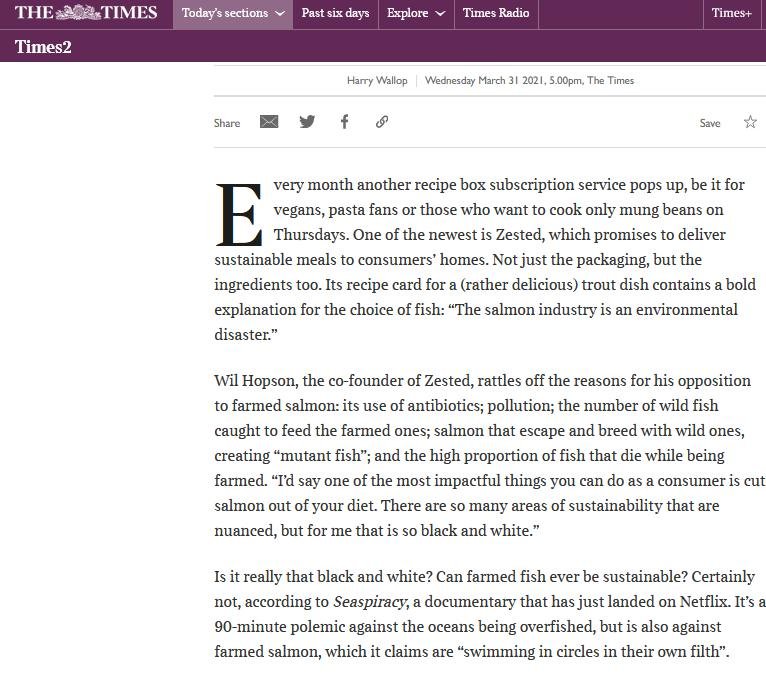Open Past six days in the nav bar
Viewport: 766px width, 682px height.
point(335,14)
